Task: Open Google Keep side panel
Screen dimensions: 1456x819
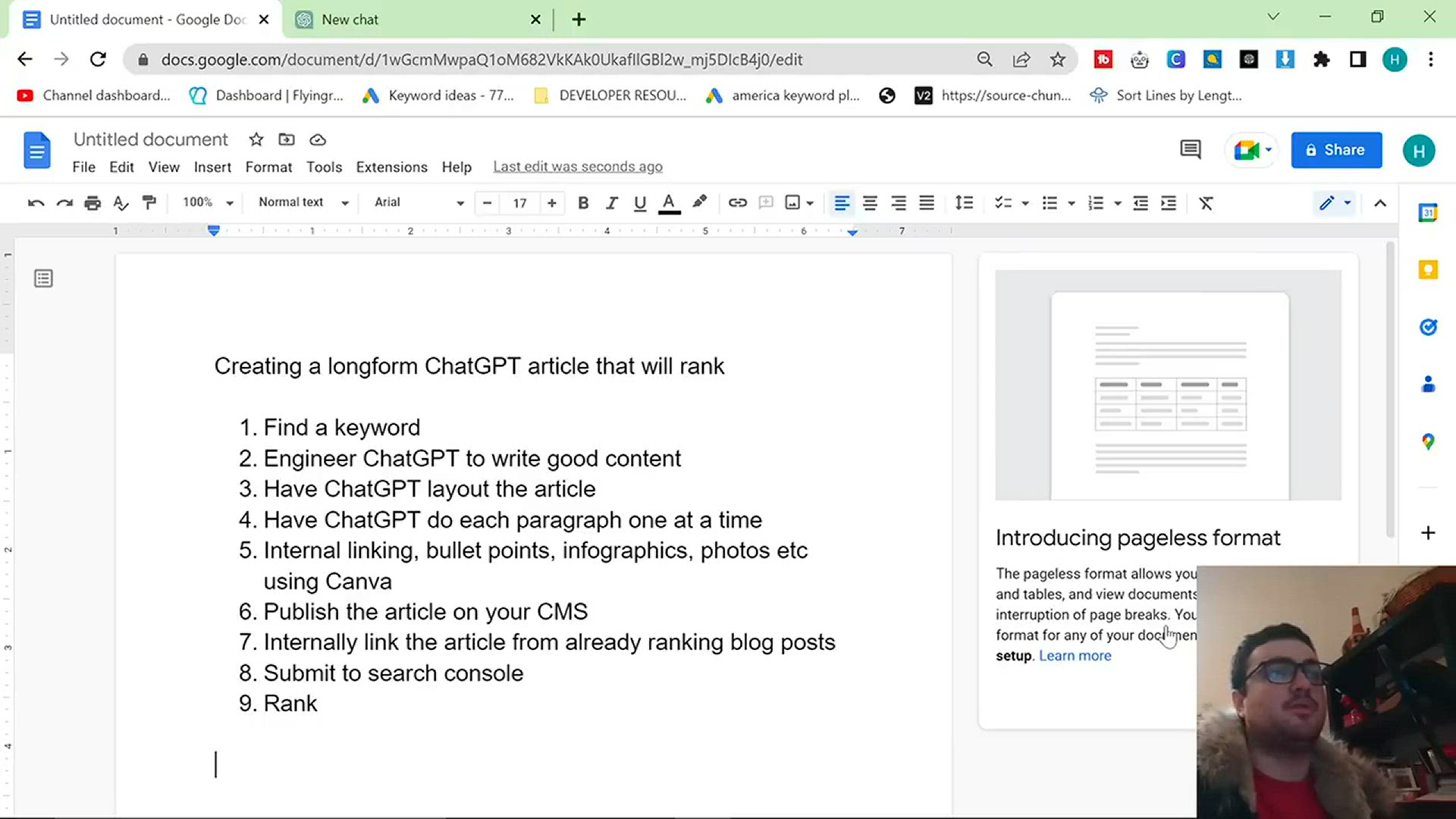Action: [x=1428, y=270]
